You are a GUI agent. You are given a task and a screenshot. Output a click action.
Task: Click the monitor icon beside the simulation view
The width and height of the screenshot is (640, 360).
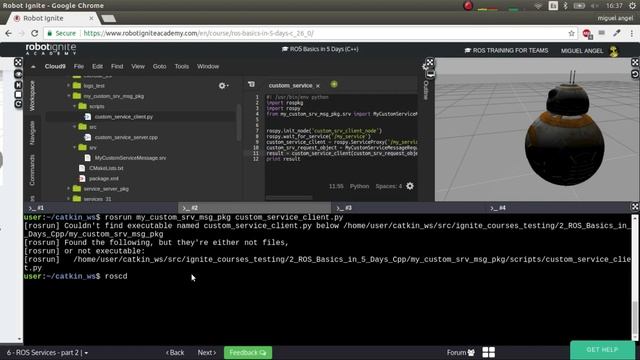tap(430, 74)
